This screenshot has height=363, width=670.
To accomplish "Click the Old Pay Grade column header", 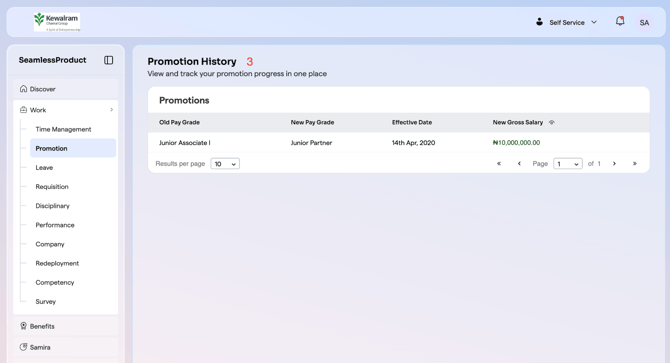I will coord(179,122).
